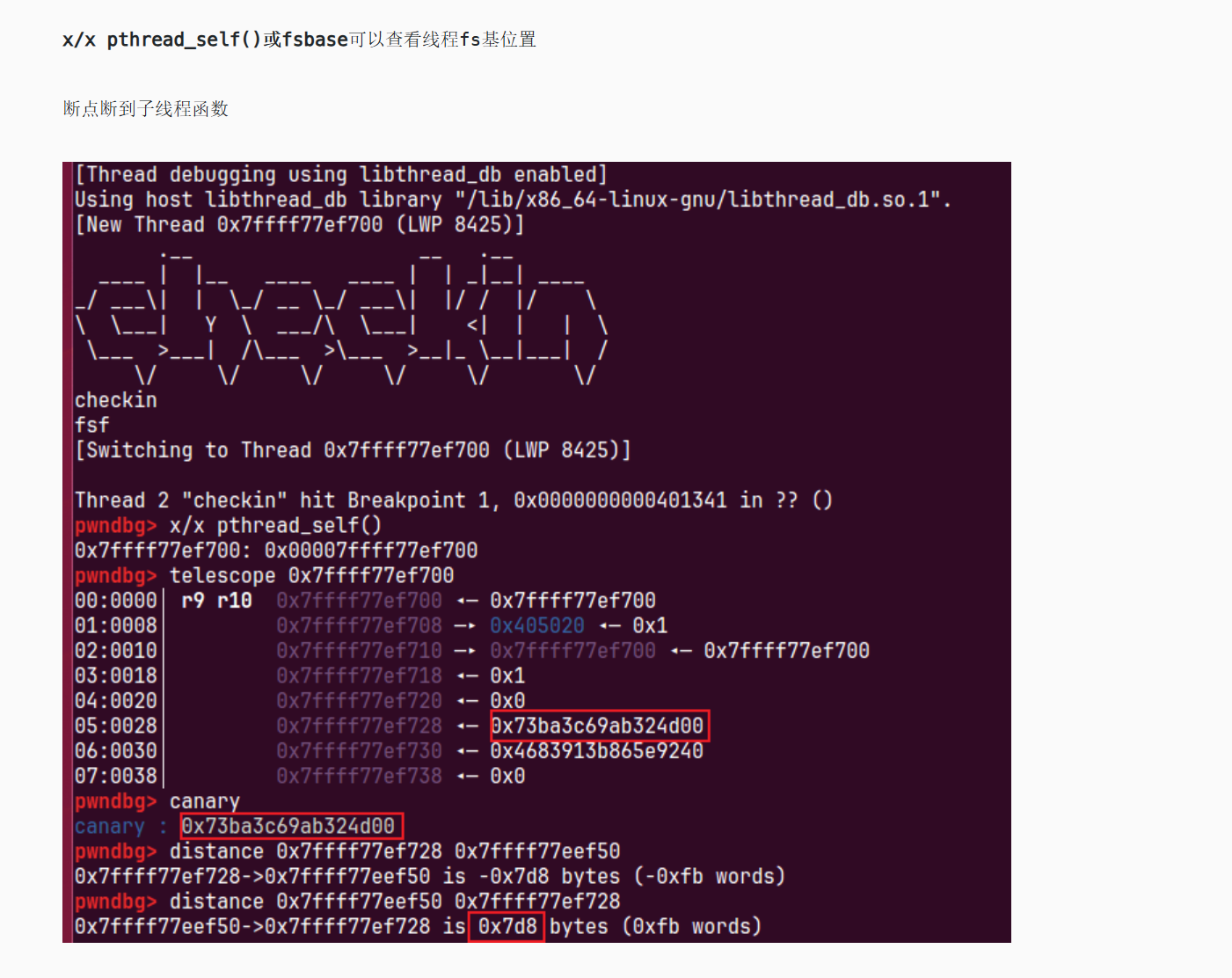Click the paragraph text 断点断到子线程函数
Screen dimensions: 1232x978
pyautogui.click(x=146, y=108)
